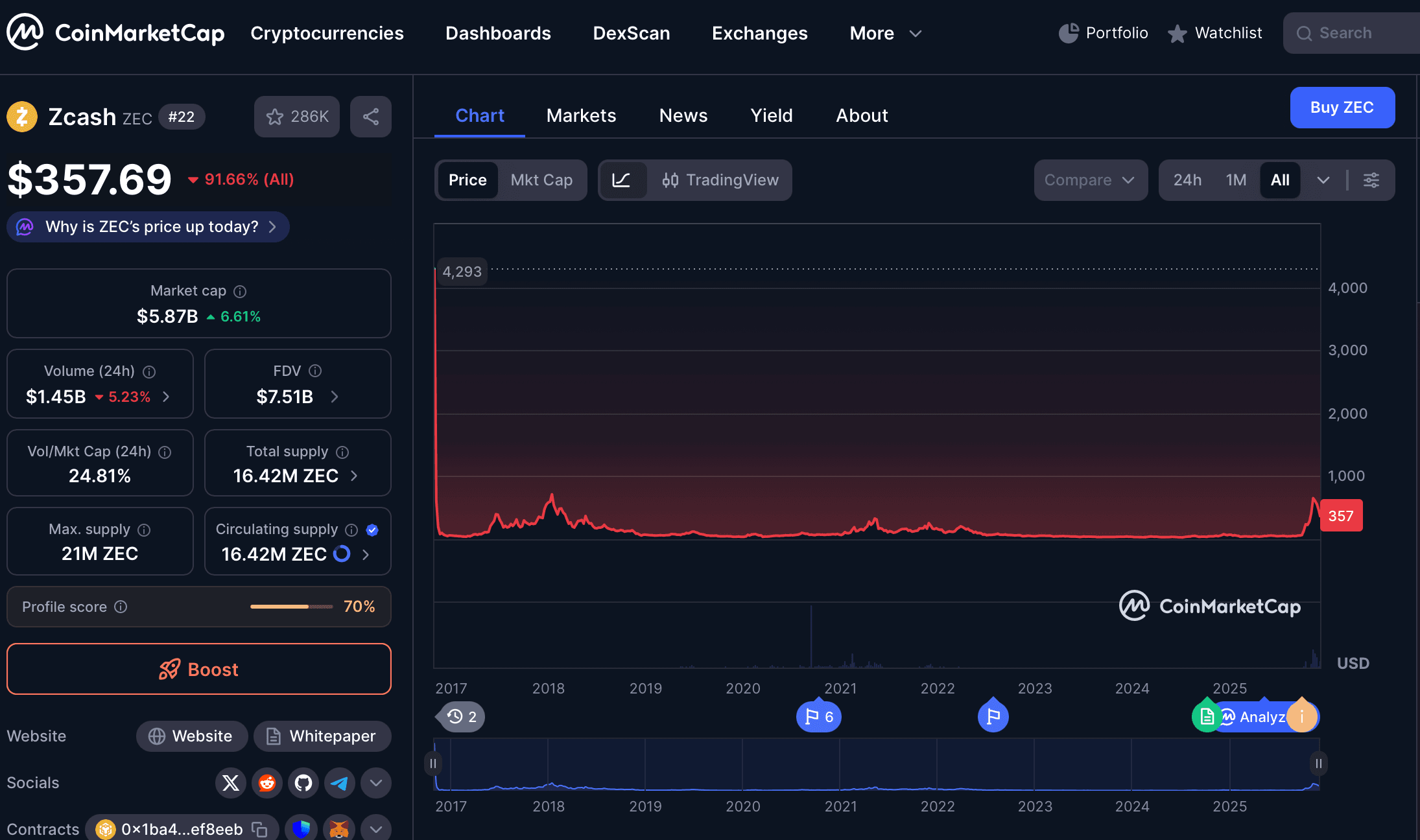1420x840 pixels.
Task: Toggle Zcash watchlist star showing 286K
Action: (x=296, y=117)
